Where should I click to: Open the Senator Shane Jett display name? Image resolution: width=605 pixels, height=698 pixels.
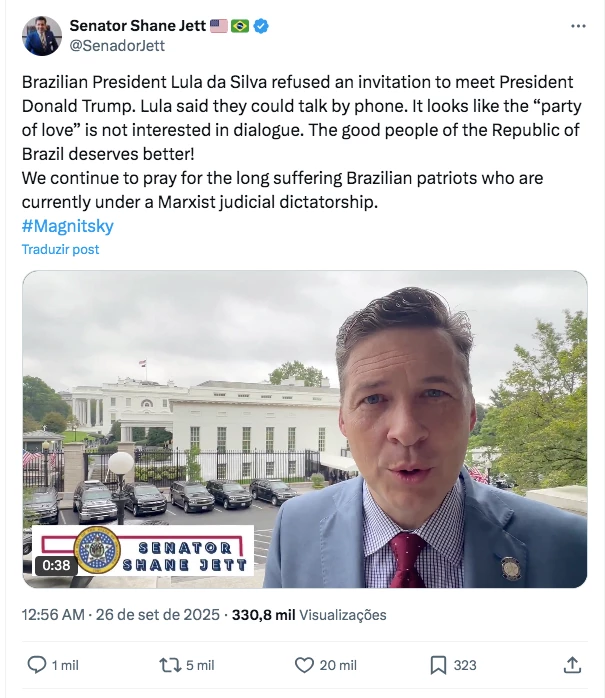pyautogui.click(x=138, y=26)
